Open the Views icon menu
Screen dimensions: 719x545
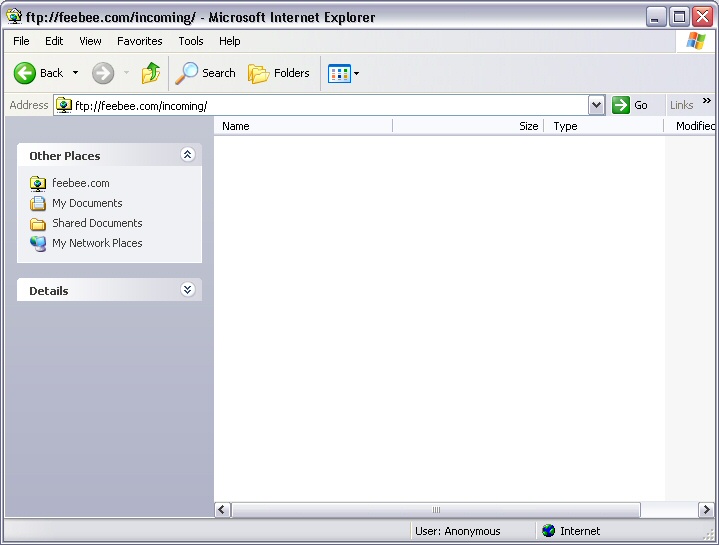339,73
